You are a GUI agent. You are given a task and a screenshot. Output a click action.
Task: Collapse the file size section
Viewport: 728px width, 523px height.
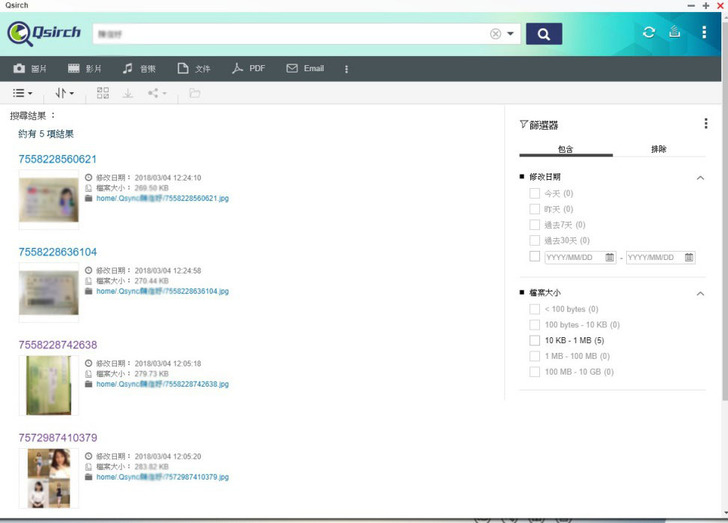click(701, 294)
